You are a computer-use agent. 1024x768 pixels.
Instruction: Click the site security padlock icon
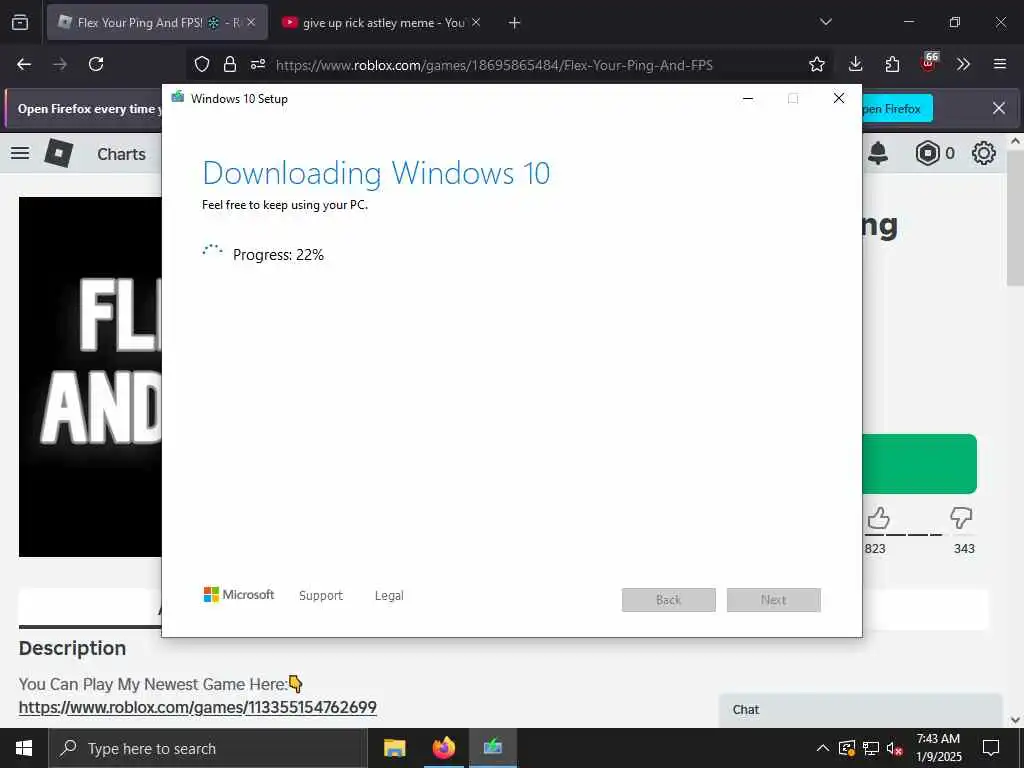point(230,64)
